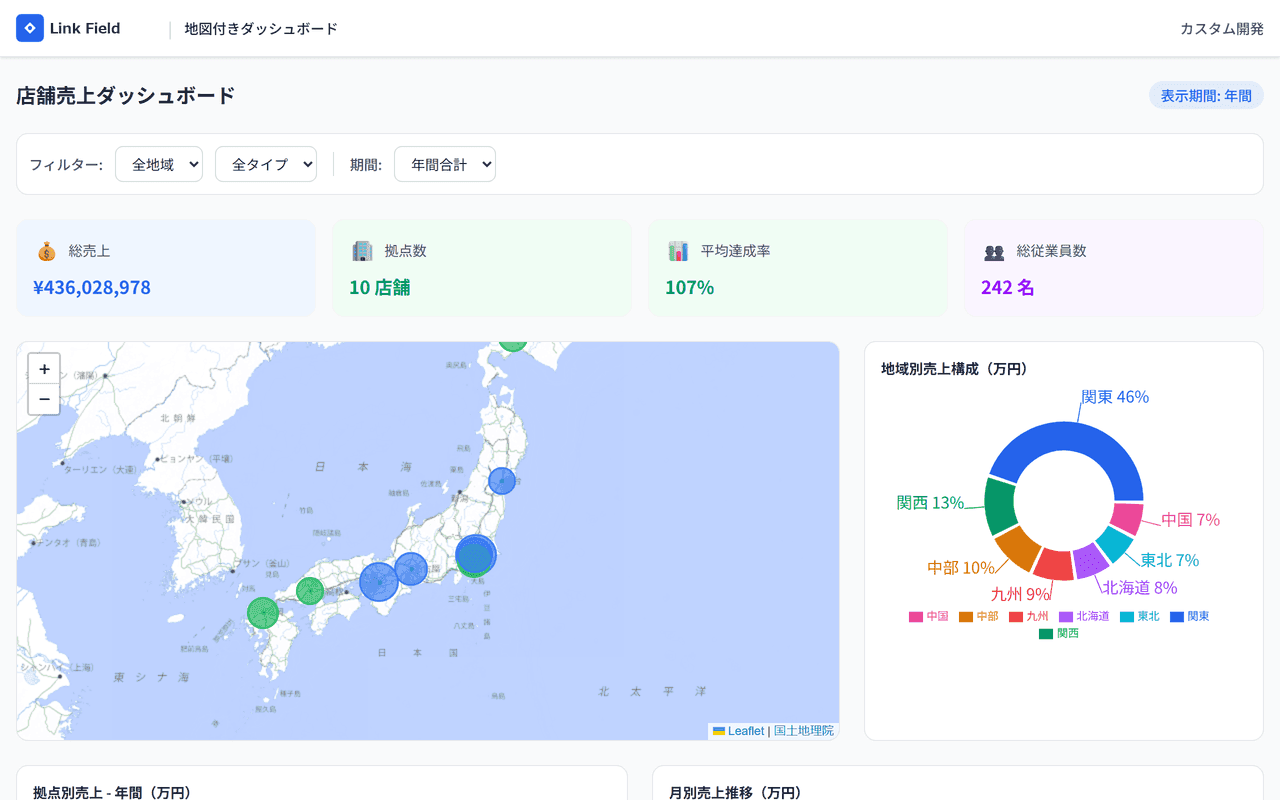
Task: Click the 関西 13% chart label
Action: [x=930, y=502]
